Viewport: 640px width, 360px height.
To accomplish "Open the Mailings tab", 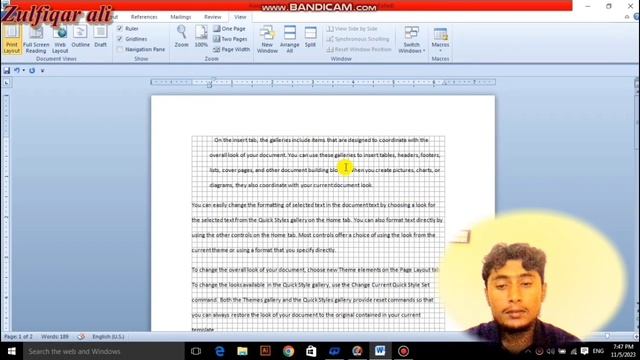I will [180, 17].
